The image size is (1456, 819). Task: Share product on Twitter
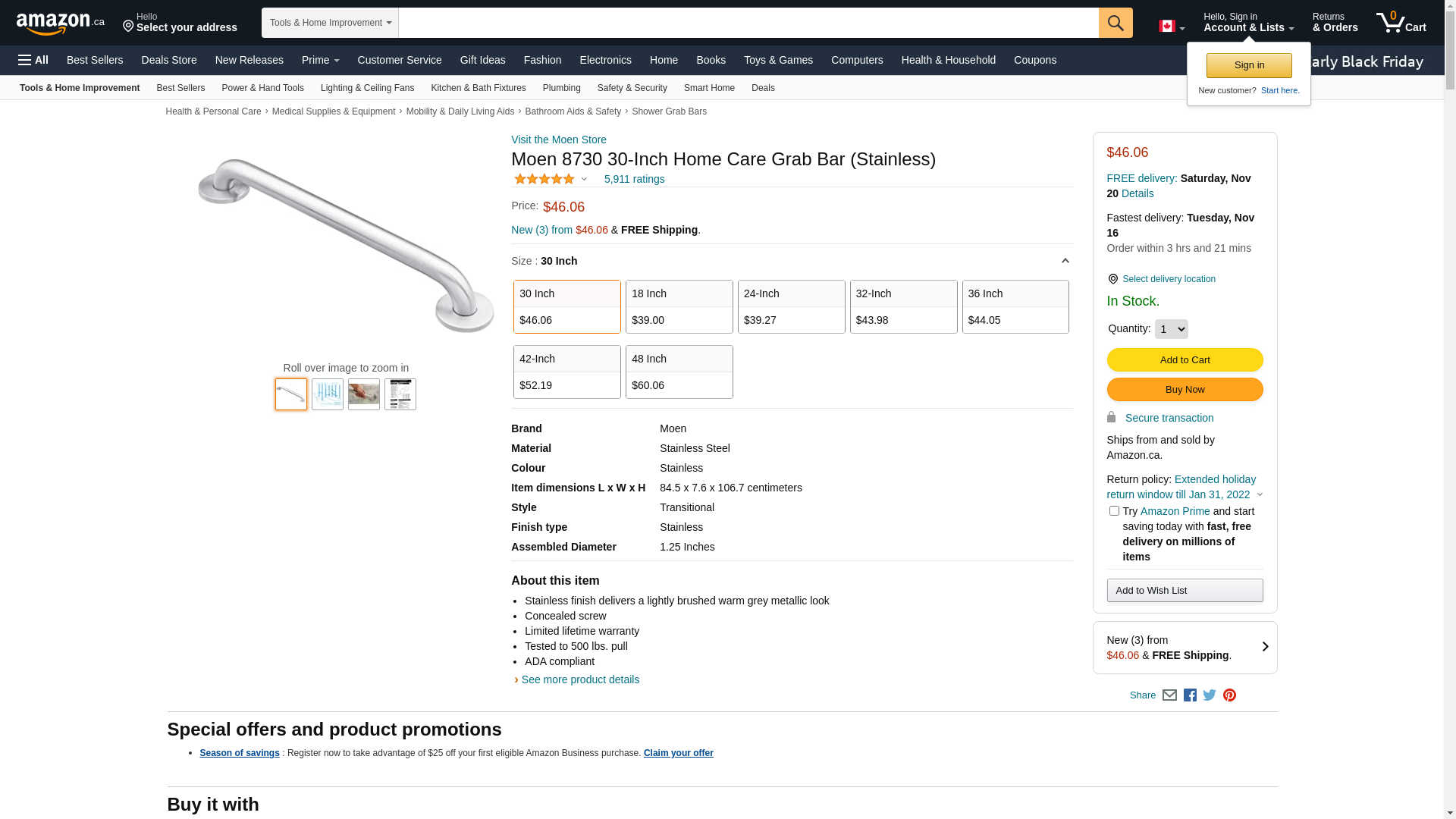coord(1210,695)
